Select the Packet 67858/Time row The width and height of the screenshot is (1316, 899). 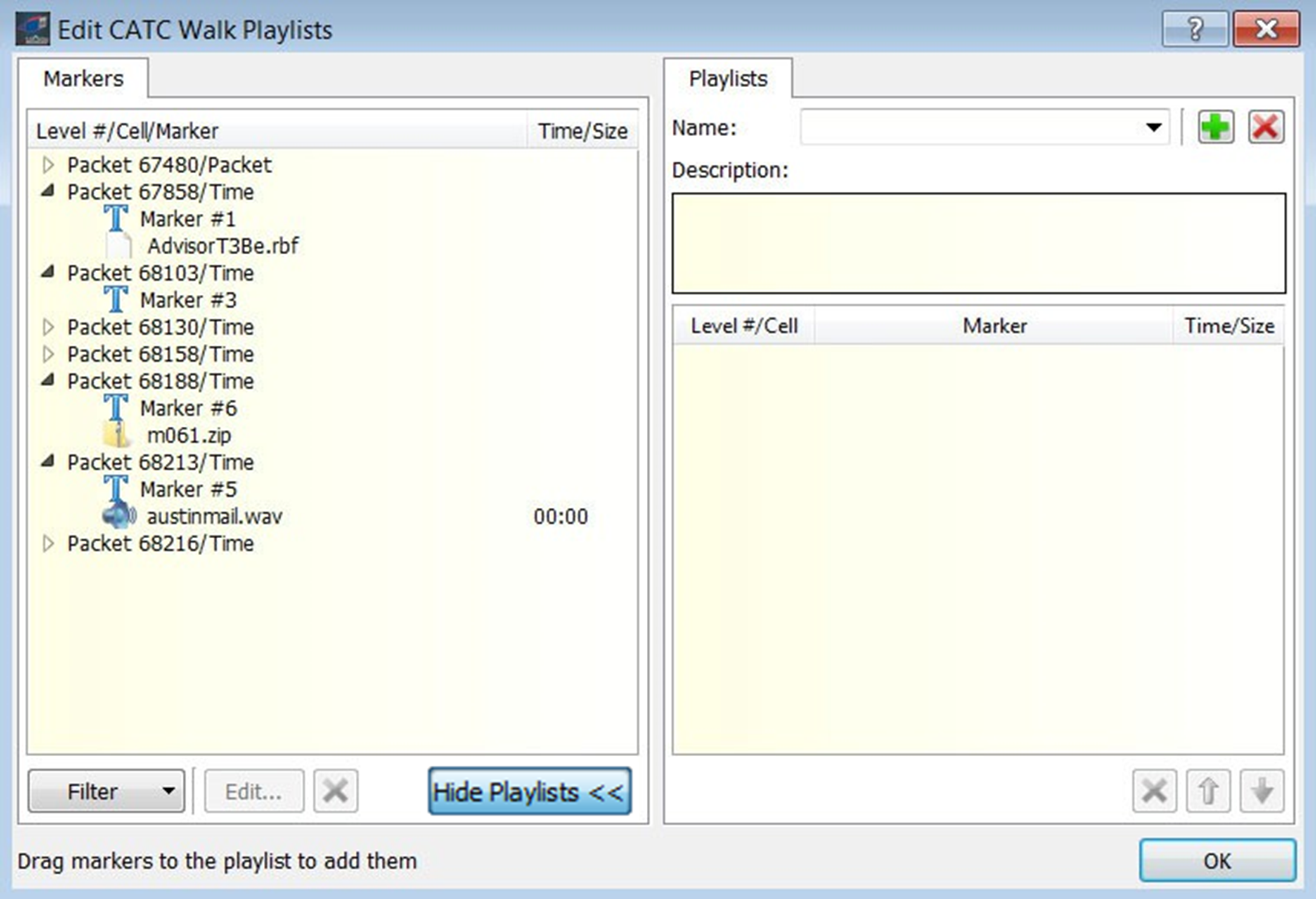click(160, 192)
